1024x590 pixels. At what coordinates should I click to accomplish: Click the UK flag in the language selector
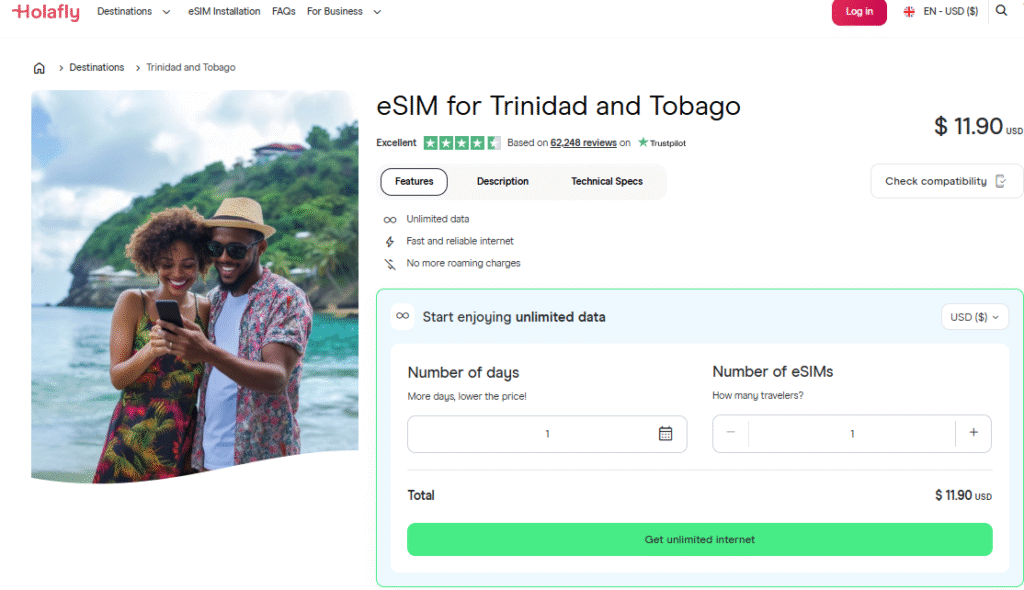908,11
